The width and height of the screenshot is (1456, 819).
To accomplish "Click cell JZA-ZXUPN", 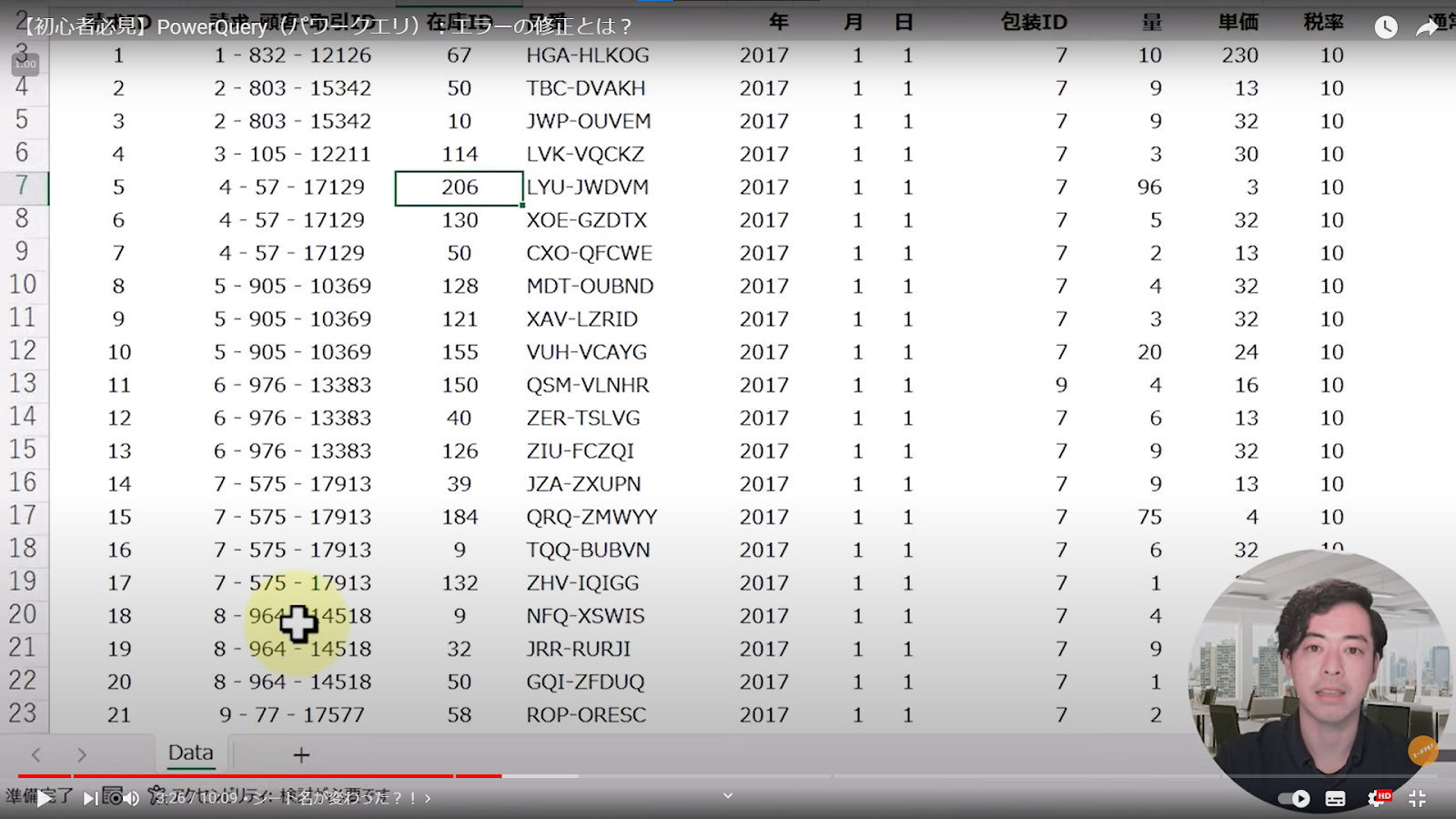I will (583, 484).
